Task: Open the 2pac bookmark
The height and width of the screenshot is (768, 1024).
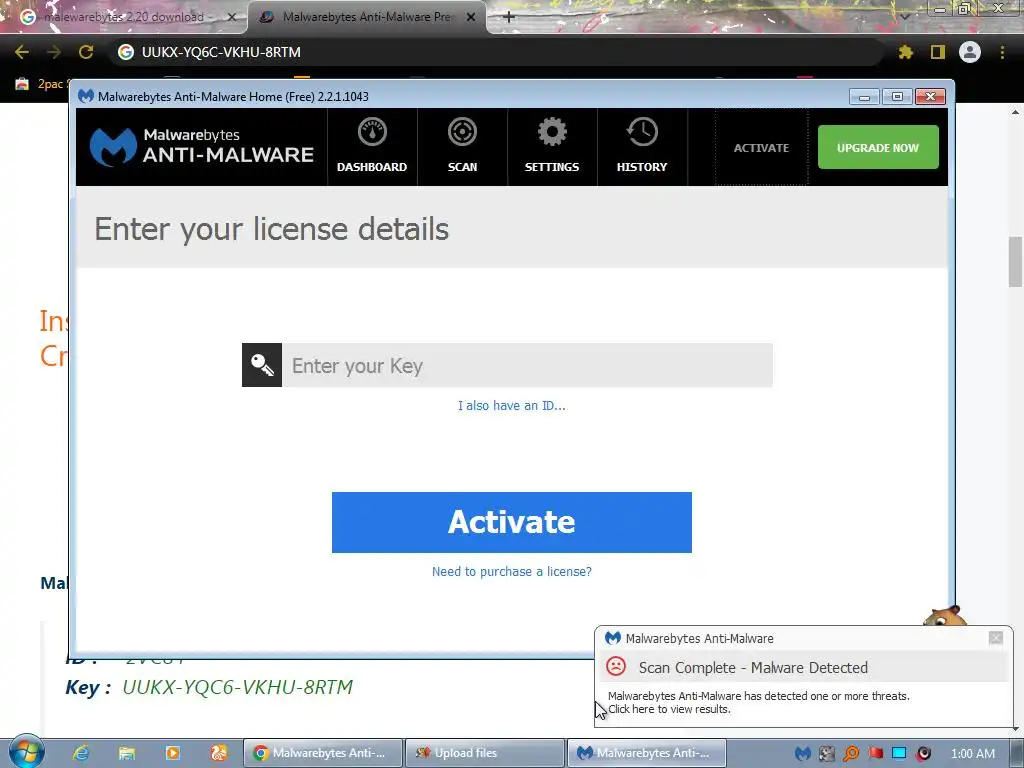Action: [39, 84]
